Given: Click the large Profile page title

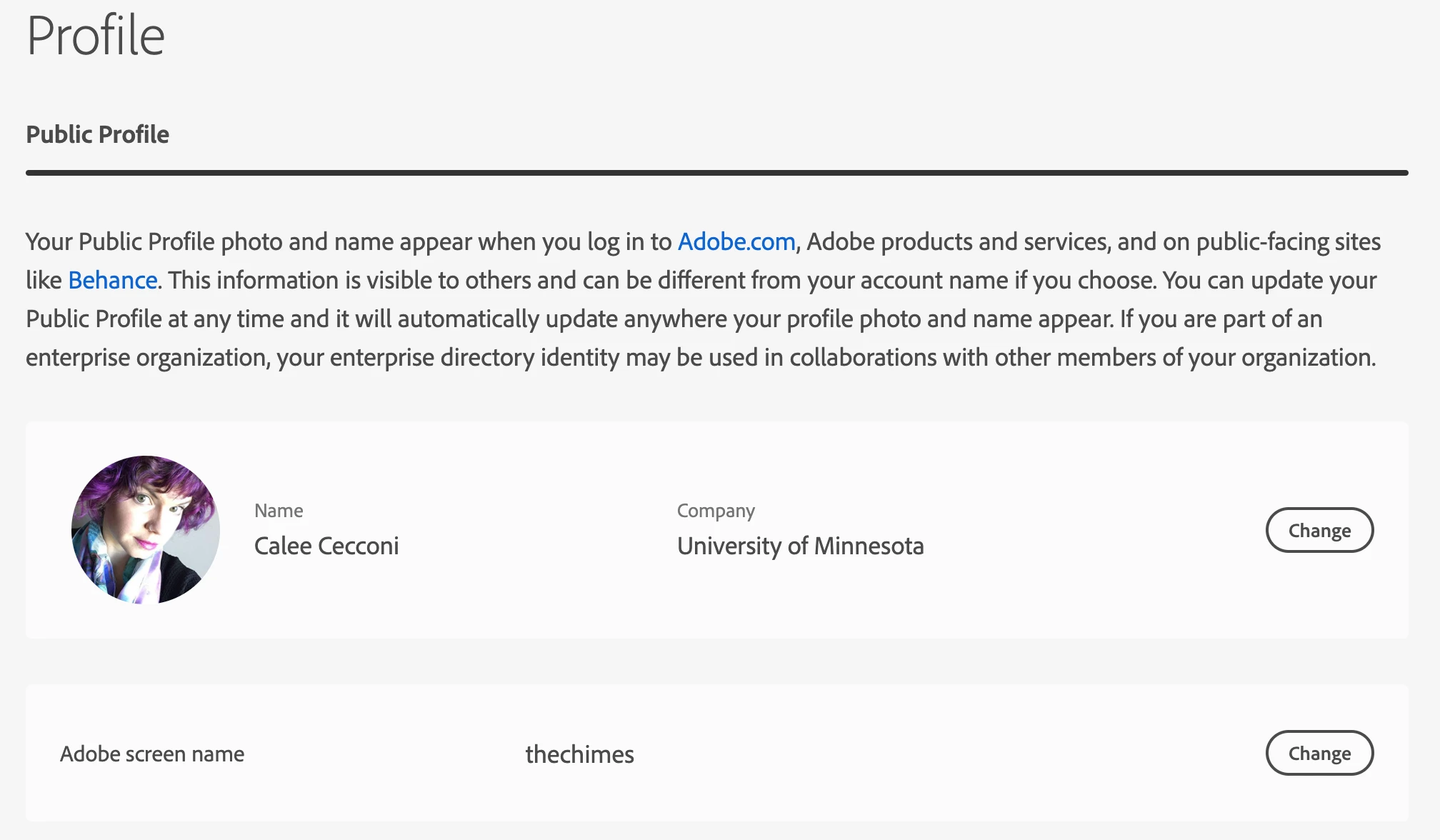Looking at the screenshot, I should pos(96,35).
